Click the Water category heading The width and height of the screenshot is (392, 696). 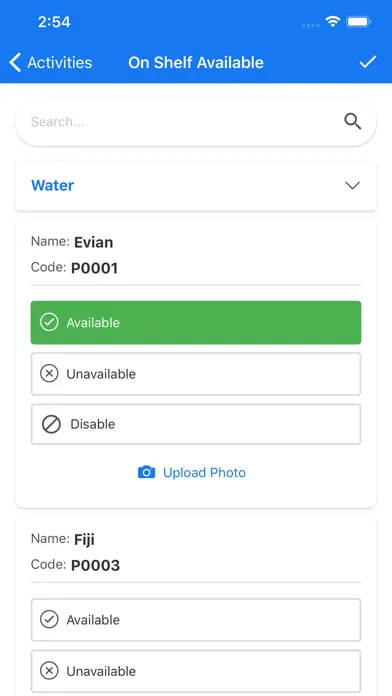tap(52, 185)
